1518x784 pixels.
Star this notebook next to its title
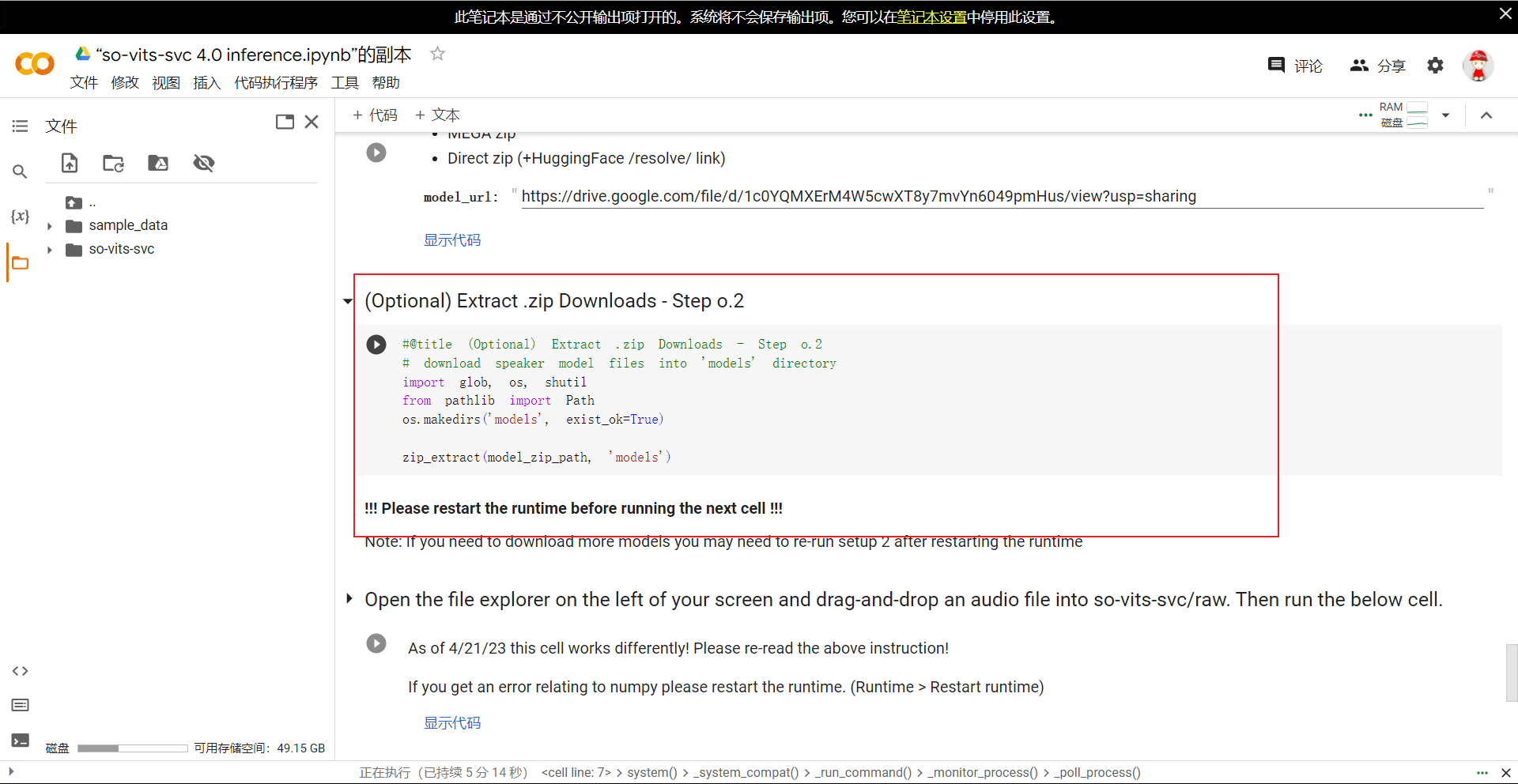(x=437, y=54)
